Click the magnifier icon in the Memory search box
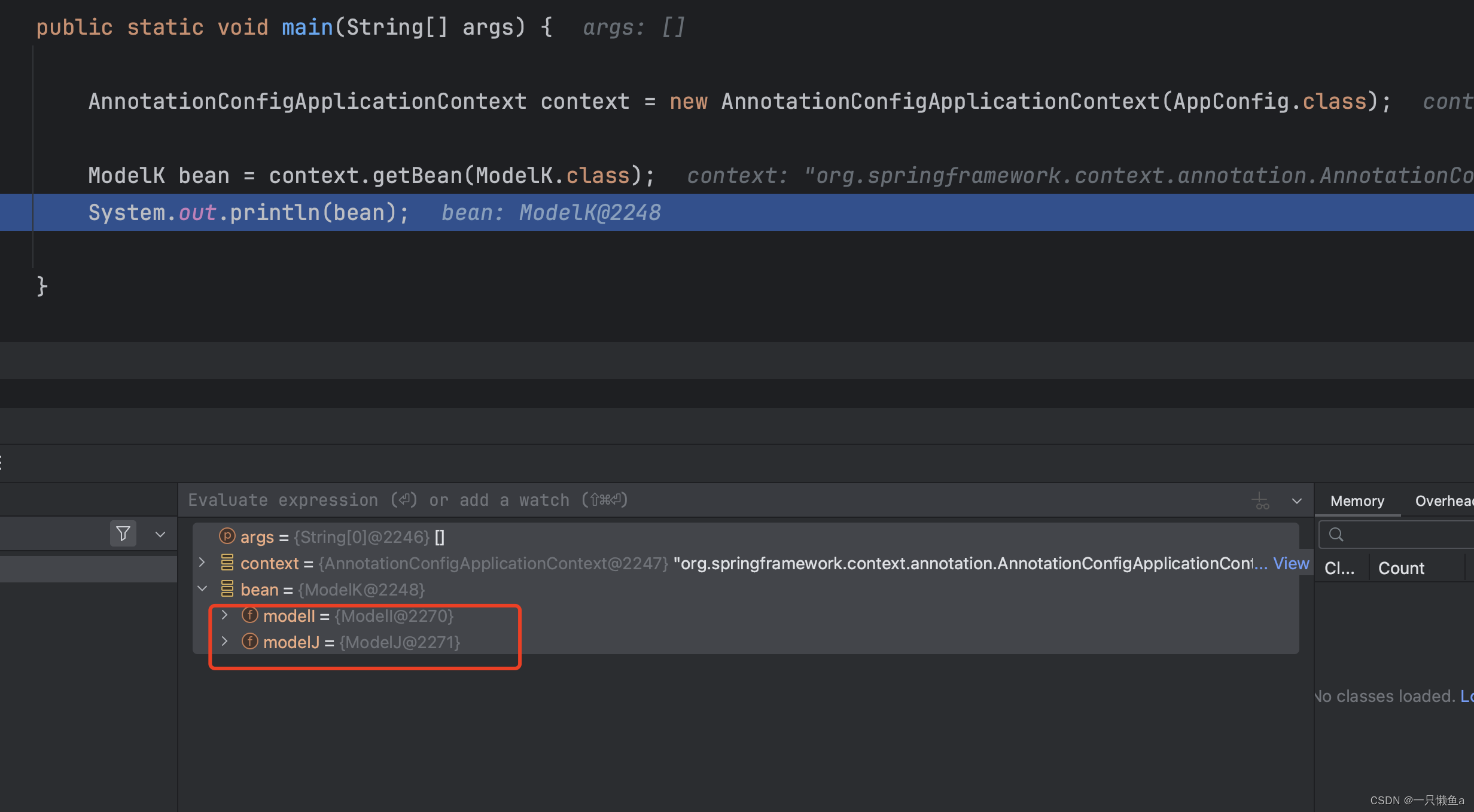 (1336, 534)
